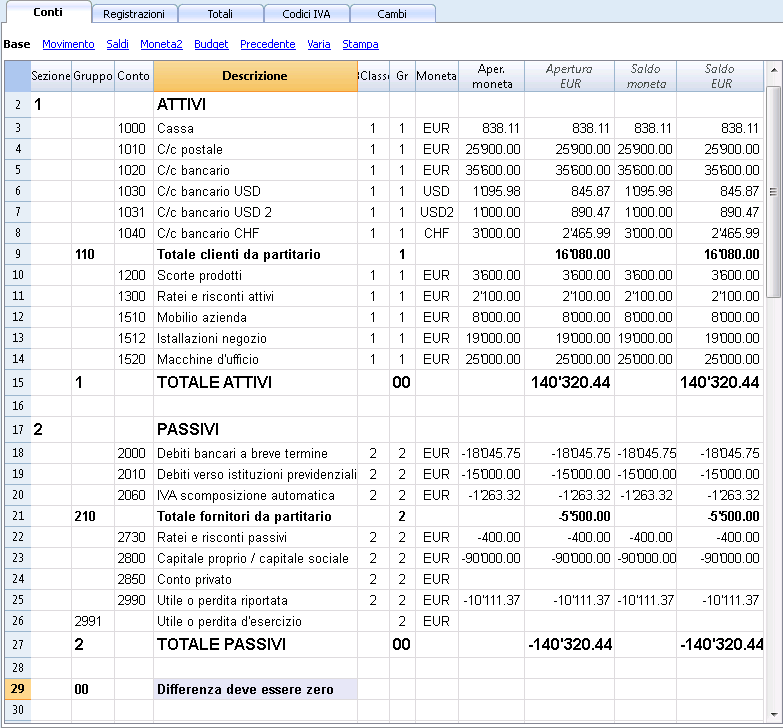This screenshot has width=783, height=728.
Task: Click the Stampa view link
Action: point(360,44)
